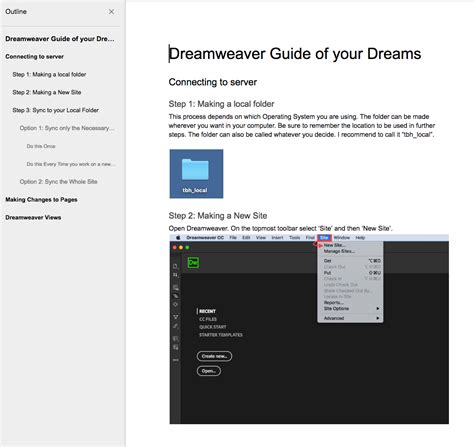The width and height of the screenshot is (474, 447).
Task: Open the Help menu in Dreamweaver screenshot
Action: tap(360, 238)
